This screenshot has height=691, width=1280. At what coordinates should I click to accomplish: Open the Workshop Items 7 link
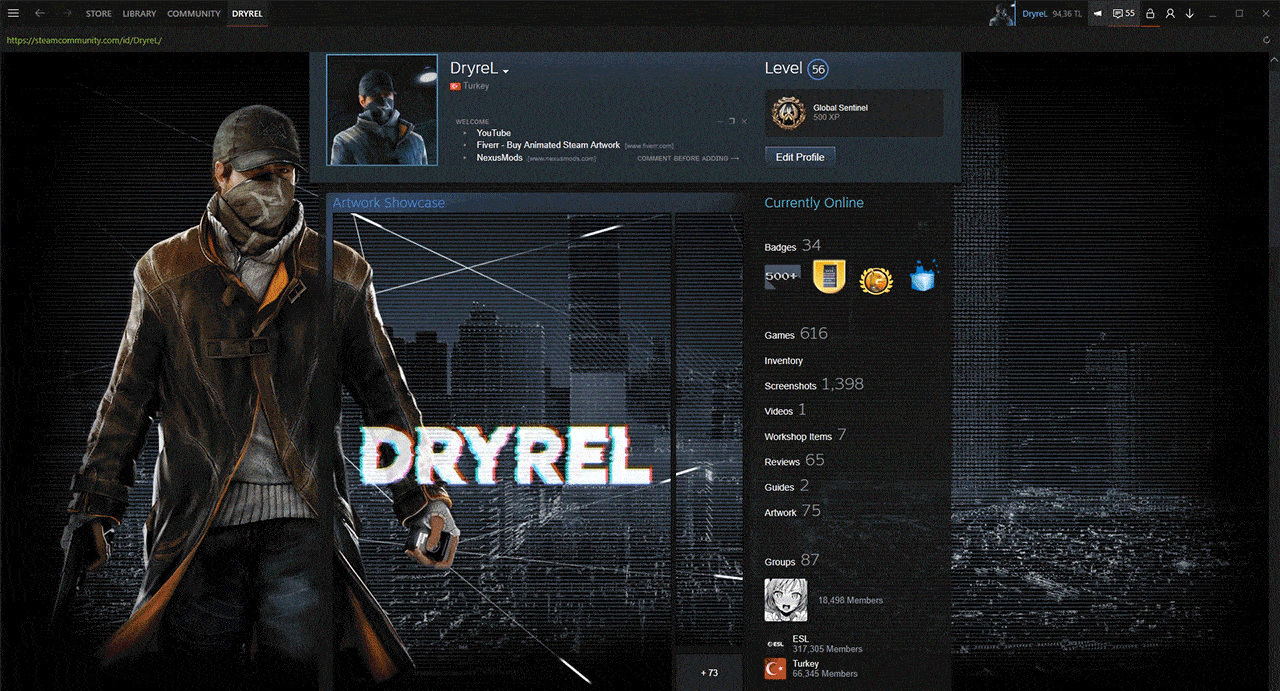[x=805, y=435]
